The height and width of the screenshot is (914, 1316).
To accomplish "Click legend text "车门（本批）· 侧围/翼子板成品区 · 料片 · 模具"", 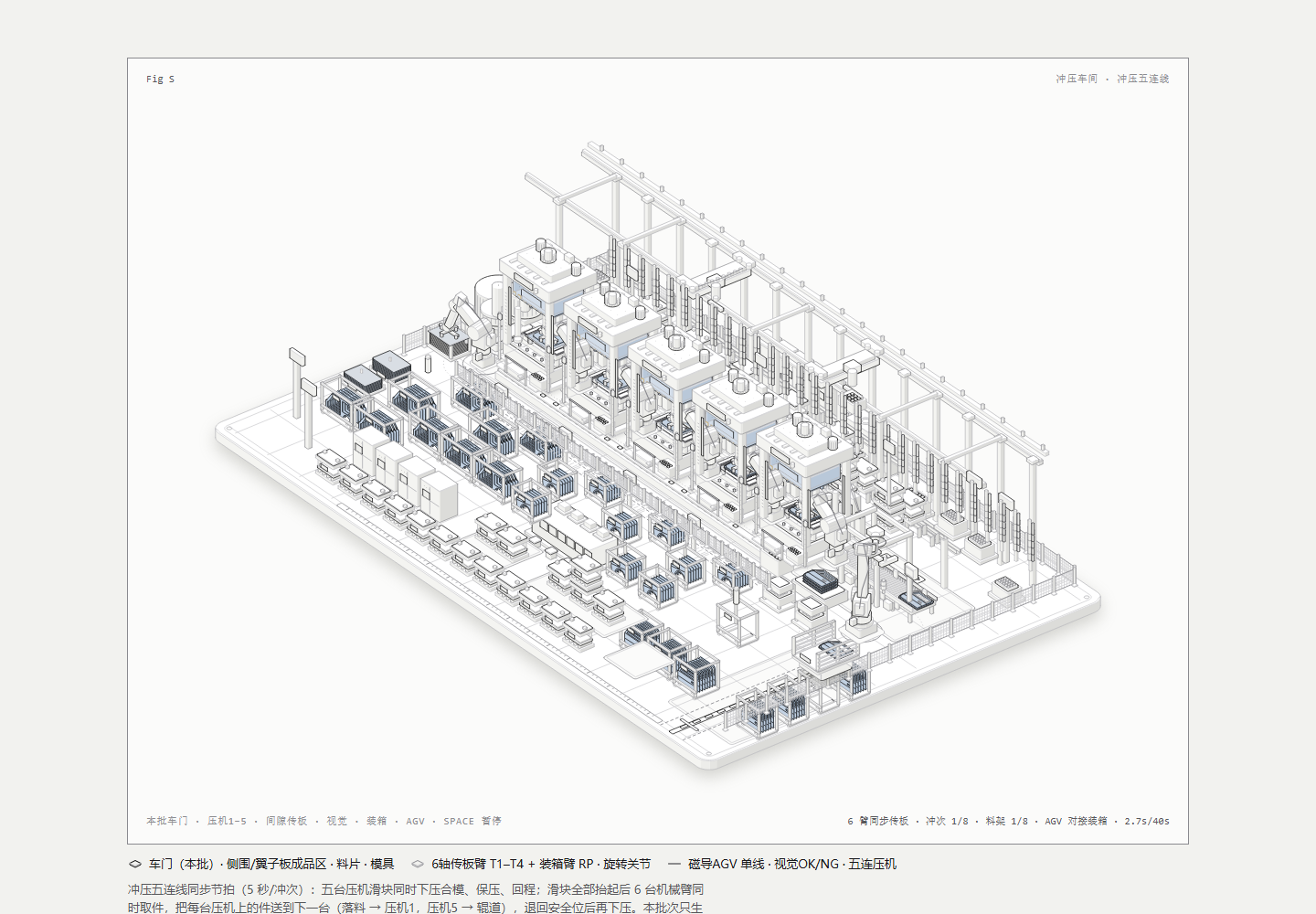I will 271,864.
